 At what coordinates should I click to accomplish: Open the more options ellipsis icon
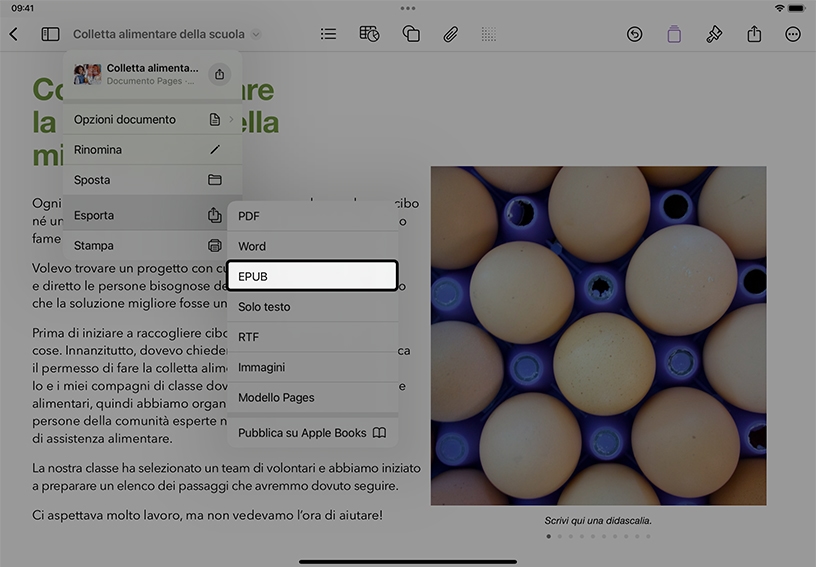pos(793,34)
